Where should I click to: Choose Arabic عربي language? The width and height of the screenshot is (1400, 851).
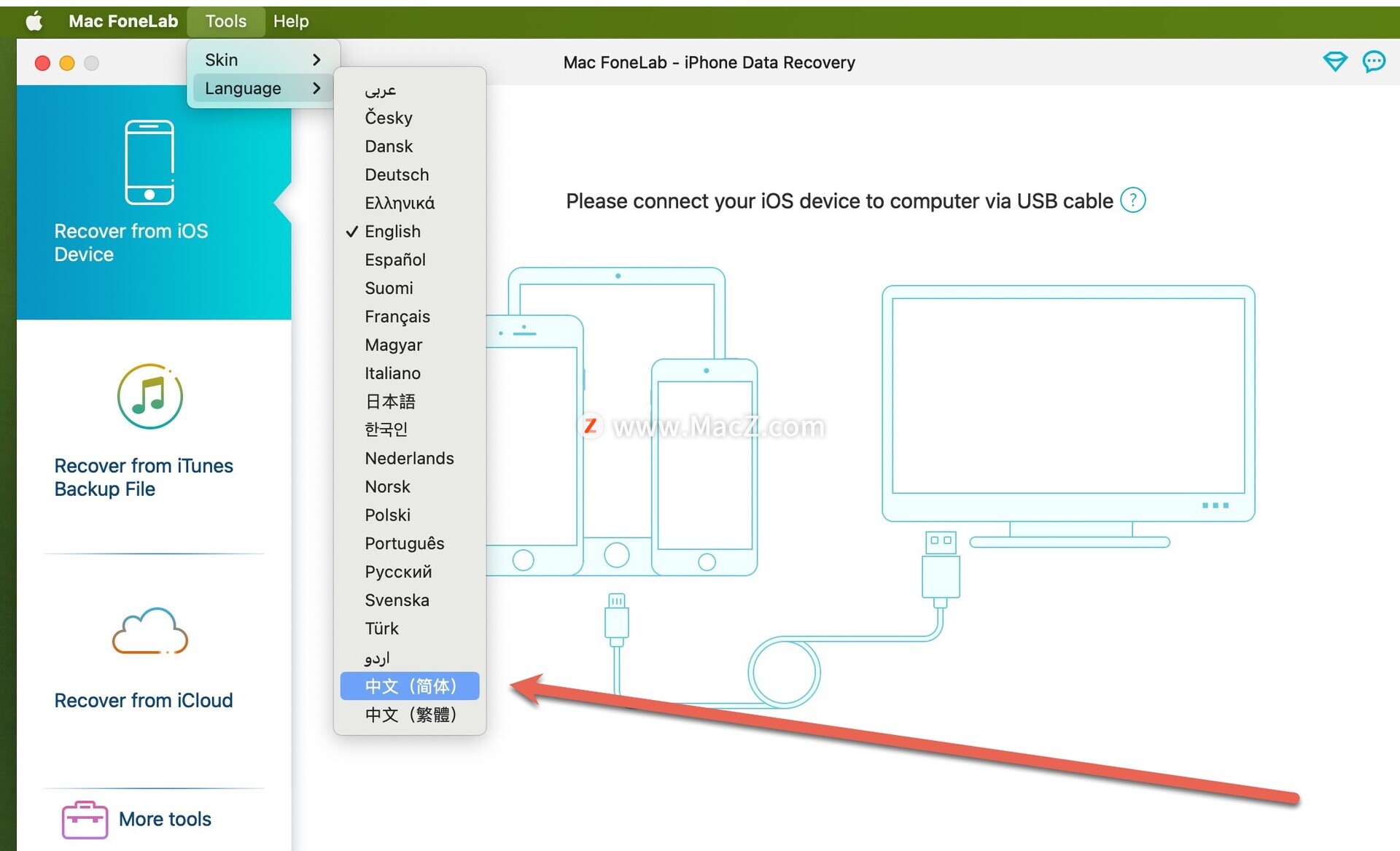[x=410, y=90]
